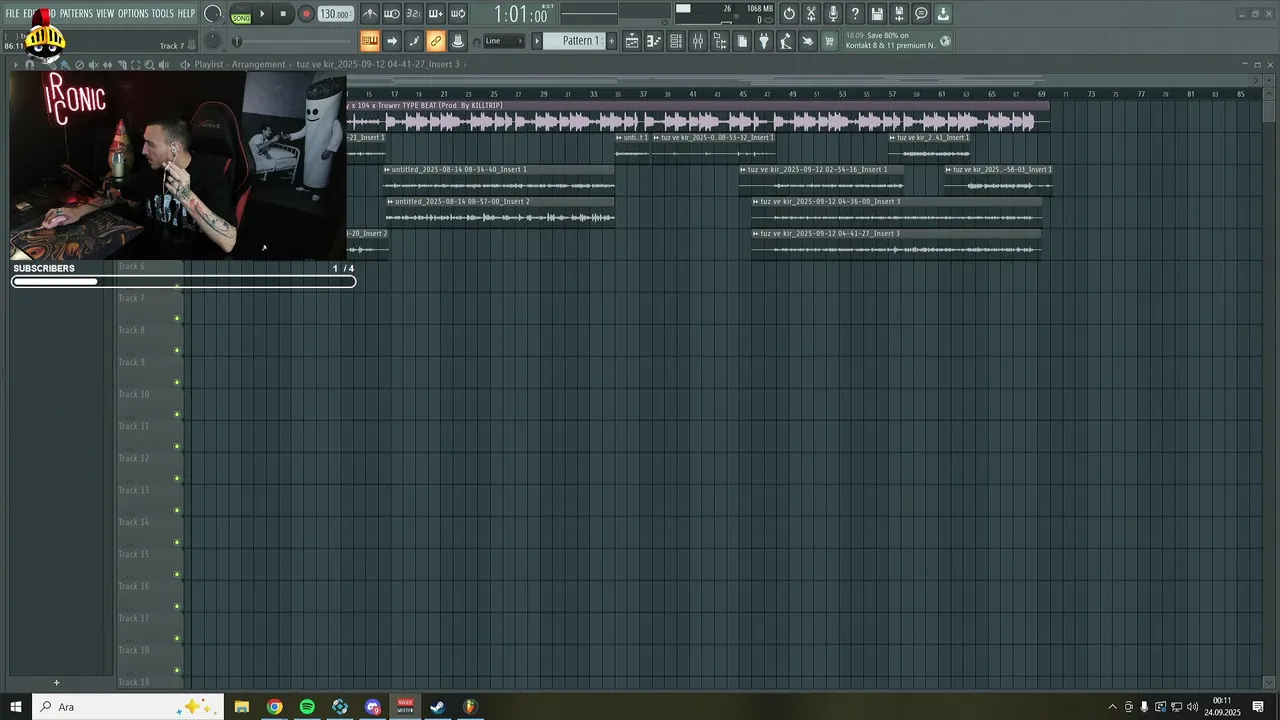Open the Playlist view icon
1280x720 pixels.
(632, 41)
